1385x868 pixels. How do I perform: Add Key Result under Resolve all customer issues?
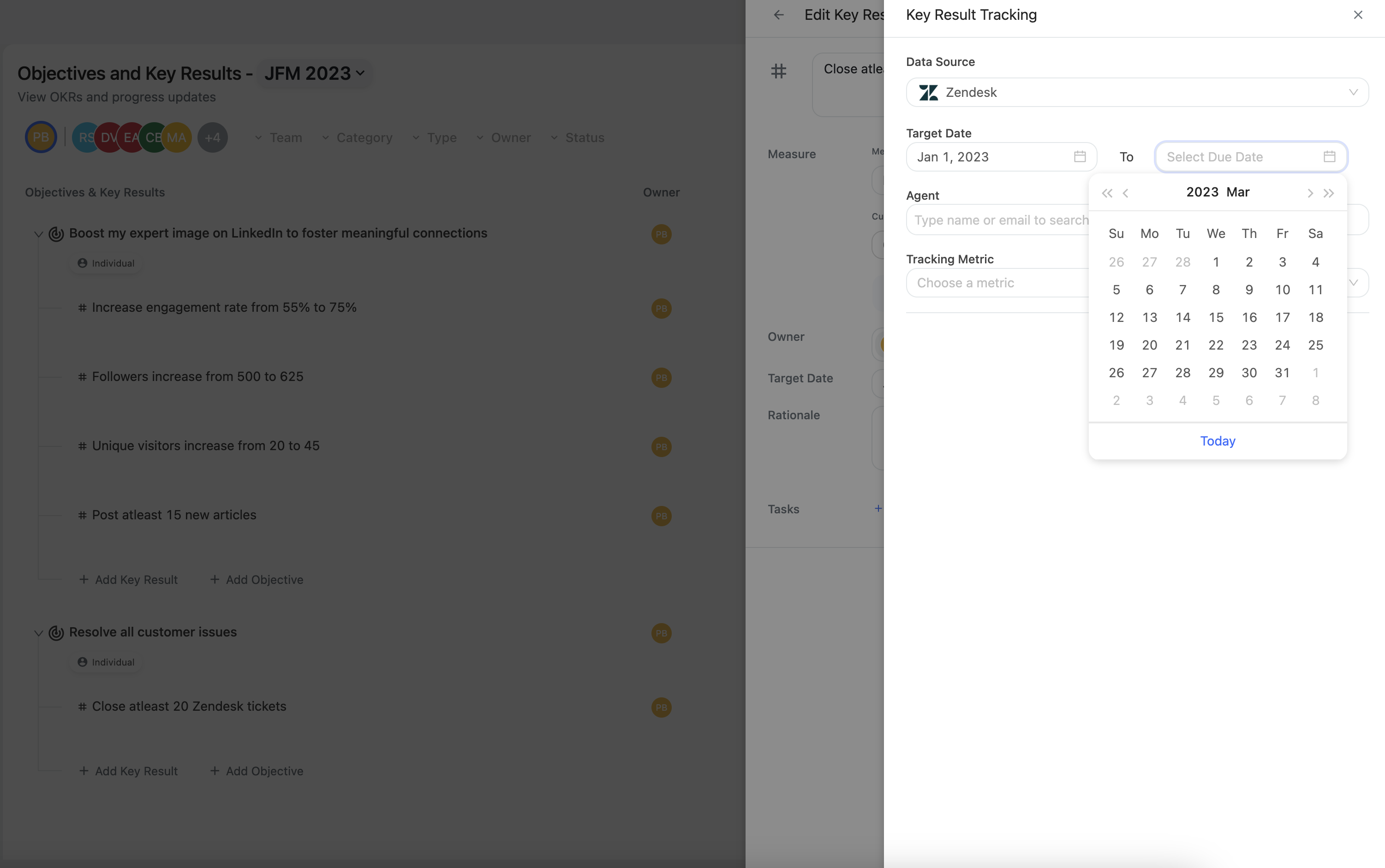coord(128,771)
